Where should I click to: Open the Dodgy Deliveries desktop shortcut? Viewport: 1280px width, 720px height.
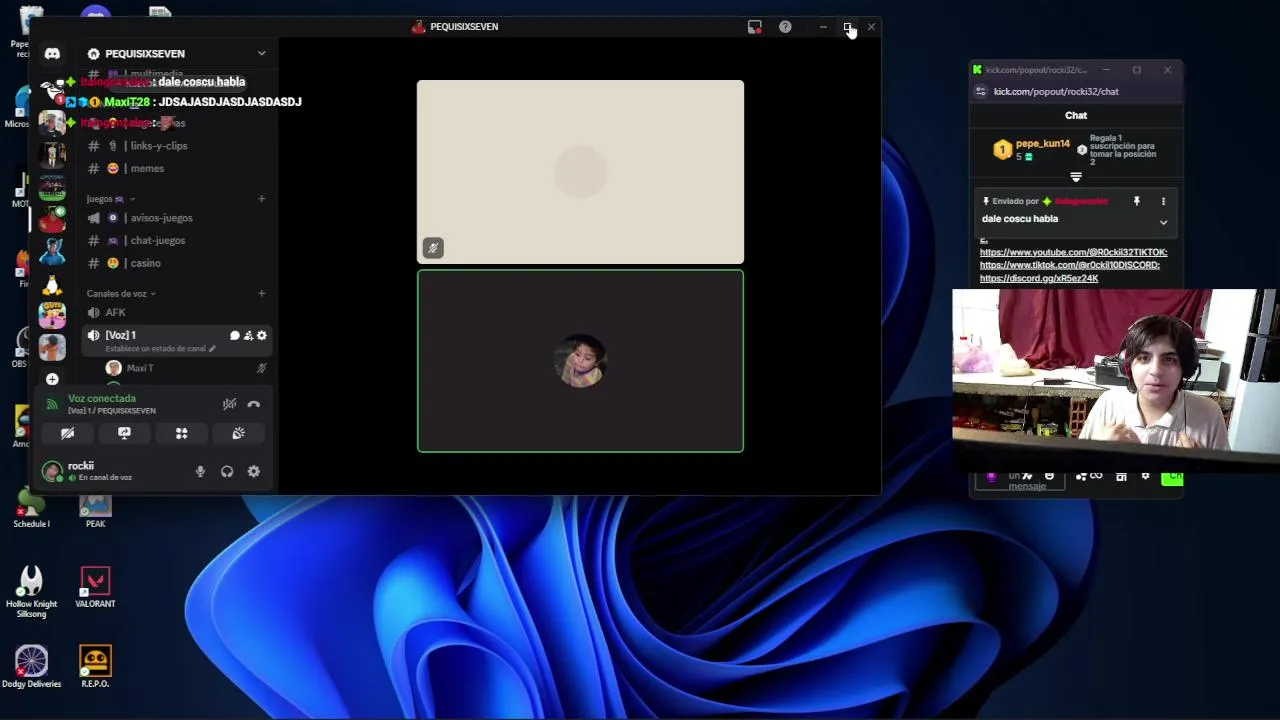click(31, 667)
